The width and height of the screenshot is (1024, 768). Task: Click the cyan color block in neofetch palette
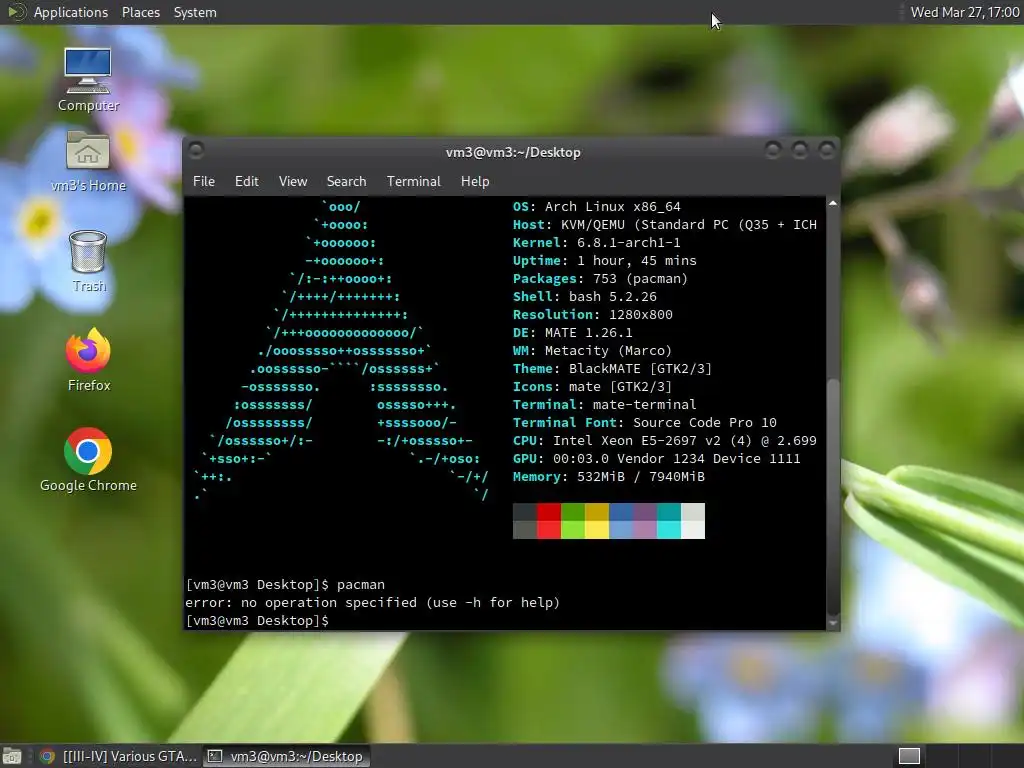(669, 520)
